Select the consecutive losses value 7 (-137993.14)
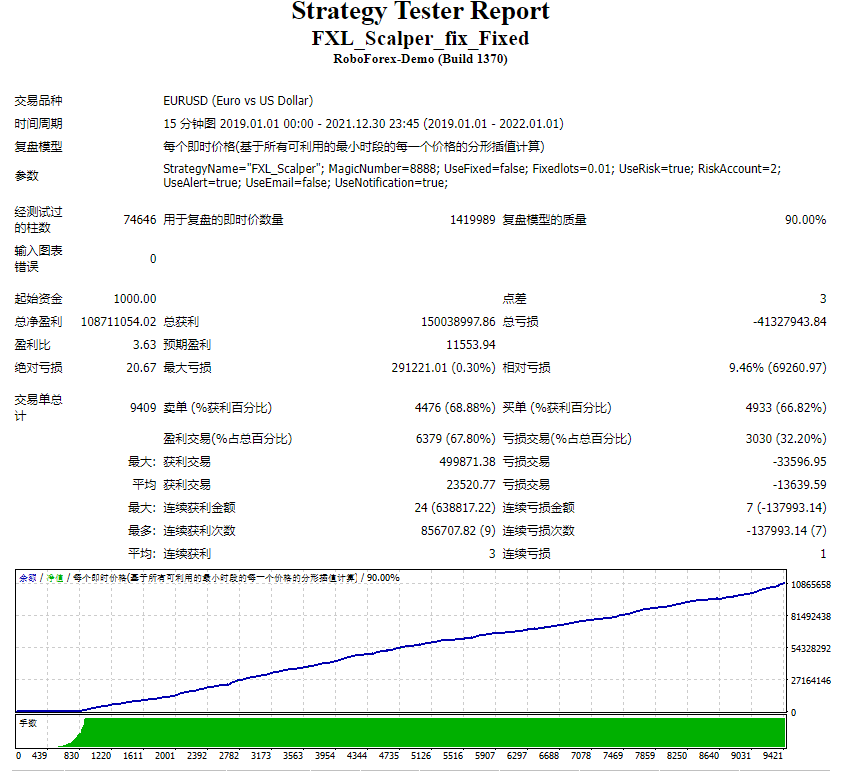859x771 pixels. click(x=786, y=508)
